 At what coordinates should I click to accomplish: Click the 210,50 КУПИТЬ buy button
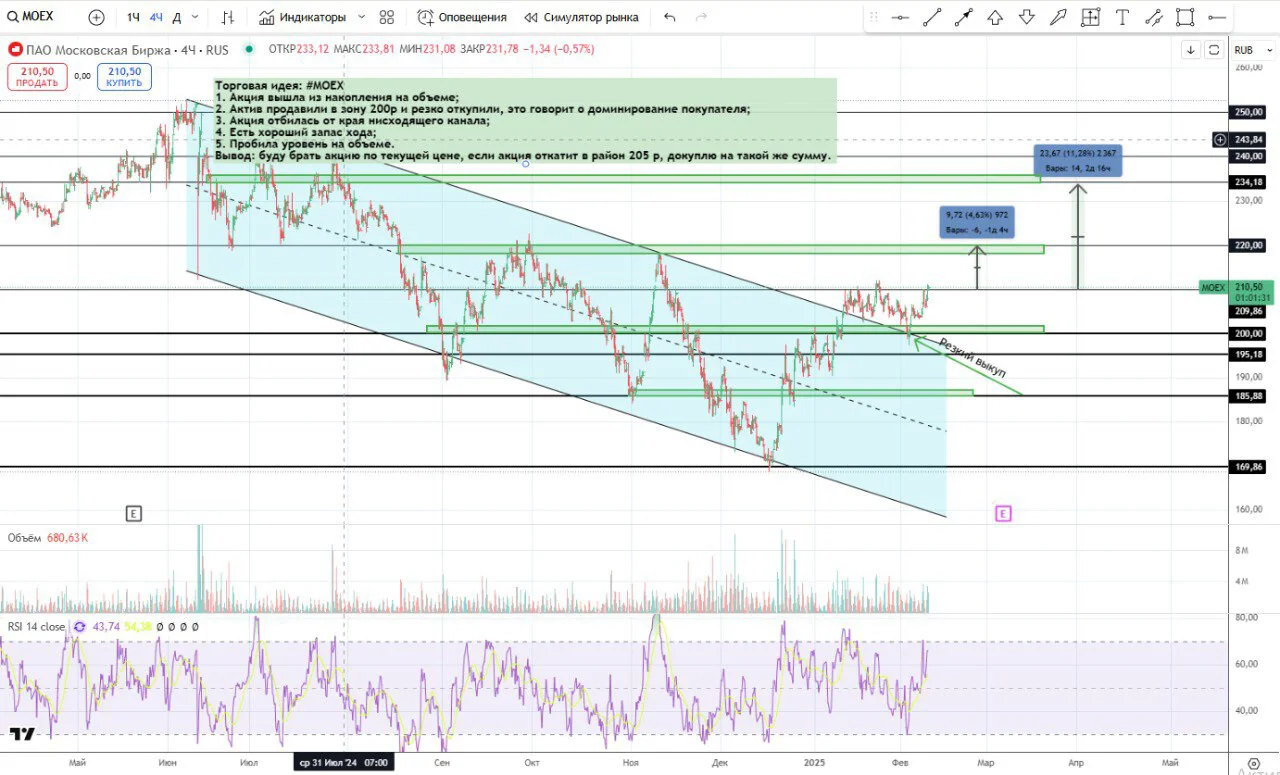(x=125, y=76)
